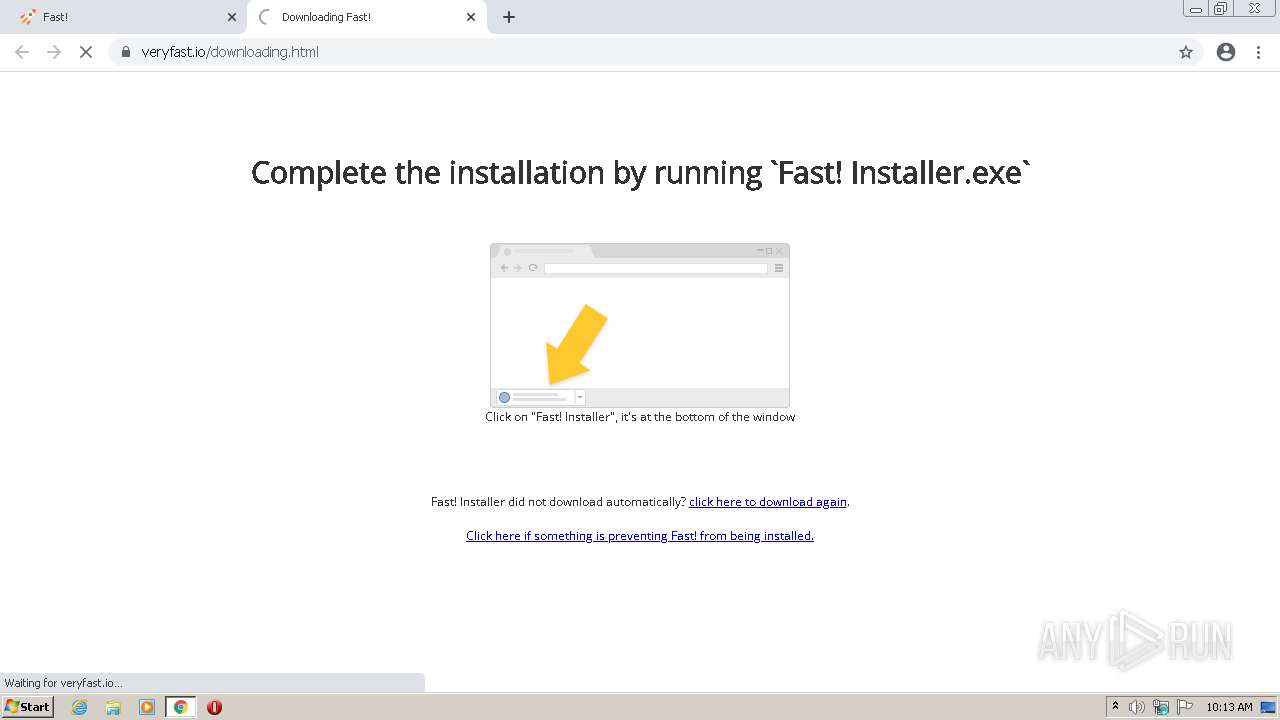Select the 'Downloading Fast!' tab

click(366, 17)
